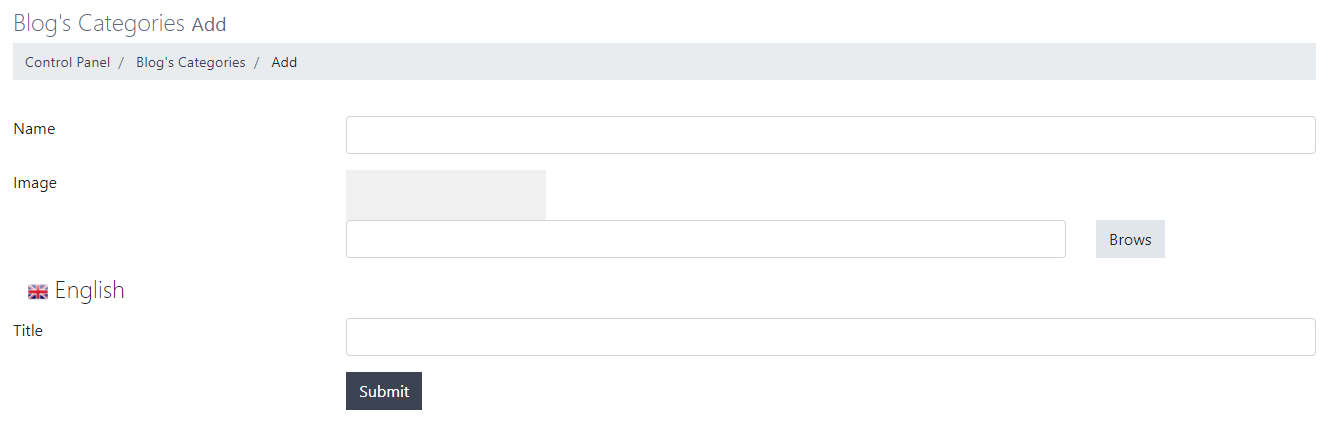Image resolution: width=1328 pixels, height=425 pixels.
Task: Click the Add subtitle in the page heading
Action: pos(209,24)
